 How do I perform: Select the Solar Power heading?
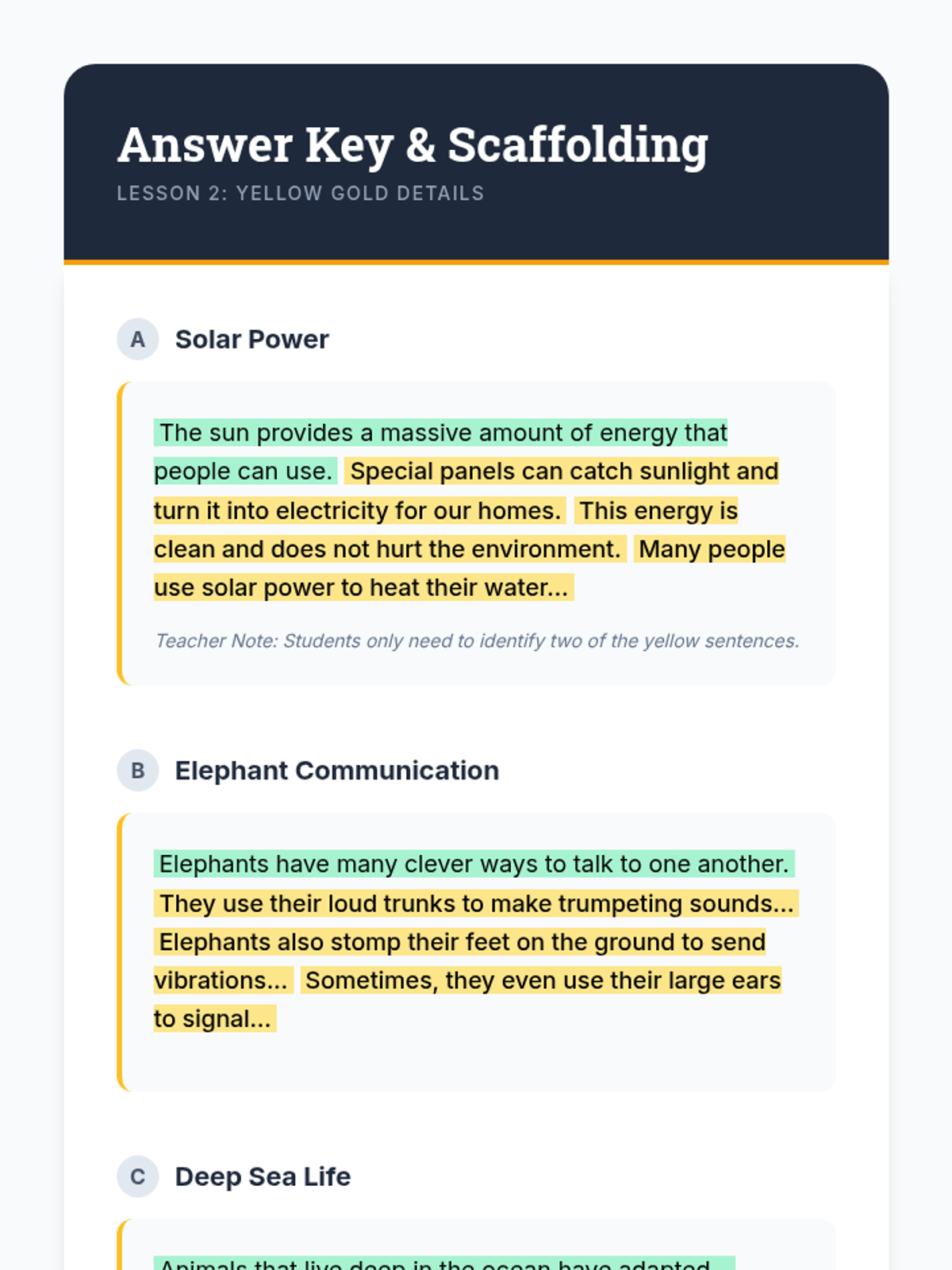click(251, 339)
